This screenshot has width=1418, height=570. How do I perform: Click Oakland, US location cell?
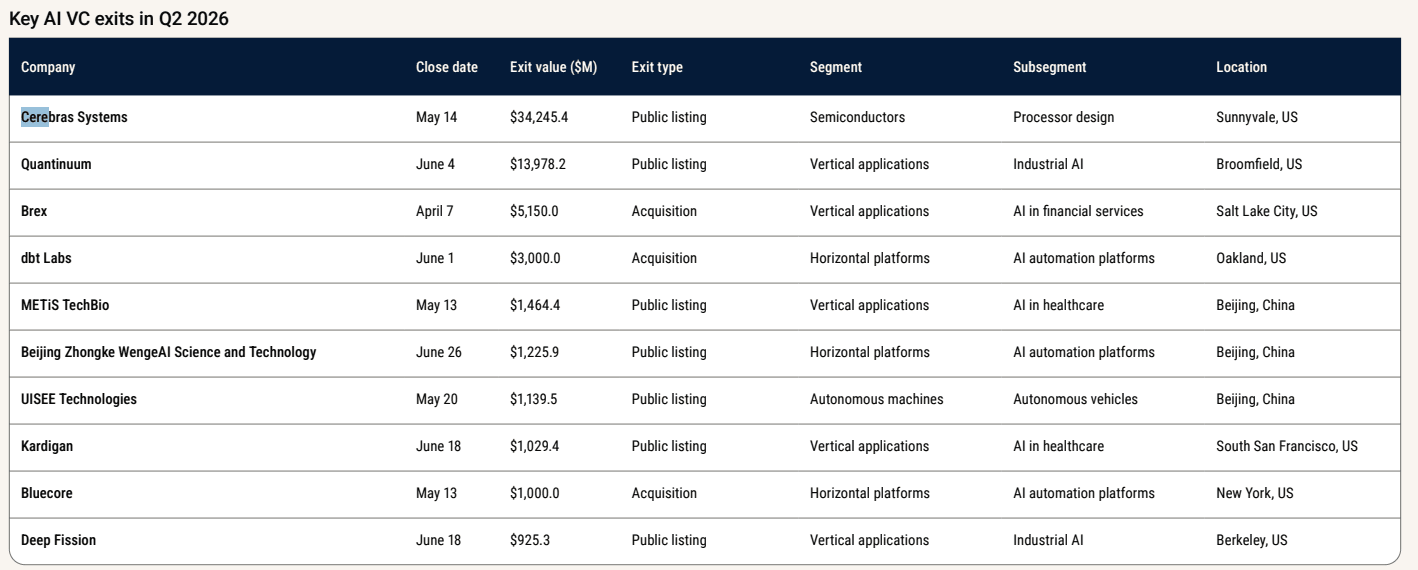point(1251,258)
